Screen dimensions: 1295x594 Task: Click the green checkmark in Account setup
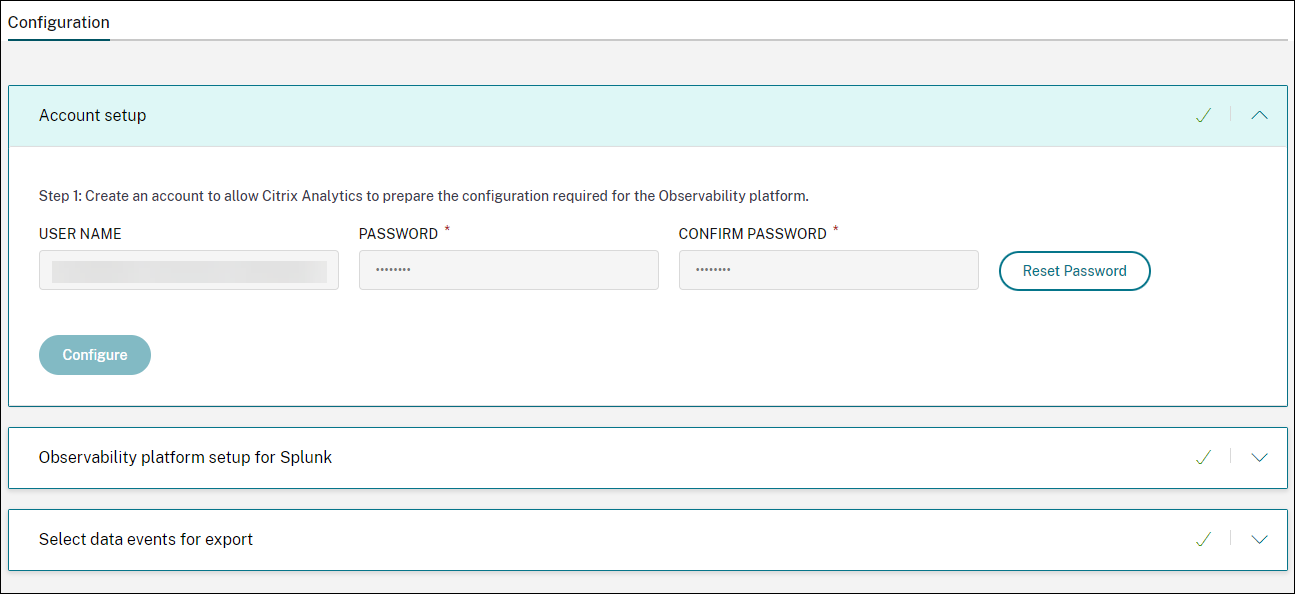click(x=1203, y=116)
